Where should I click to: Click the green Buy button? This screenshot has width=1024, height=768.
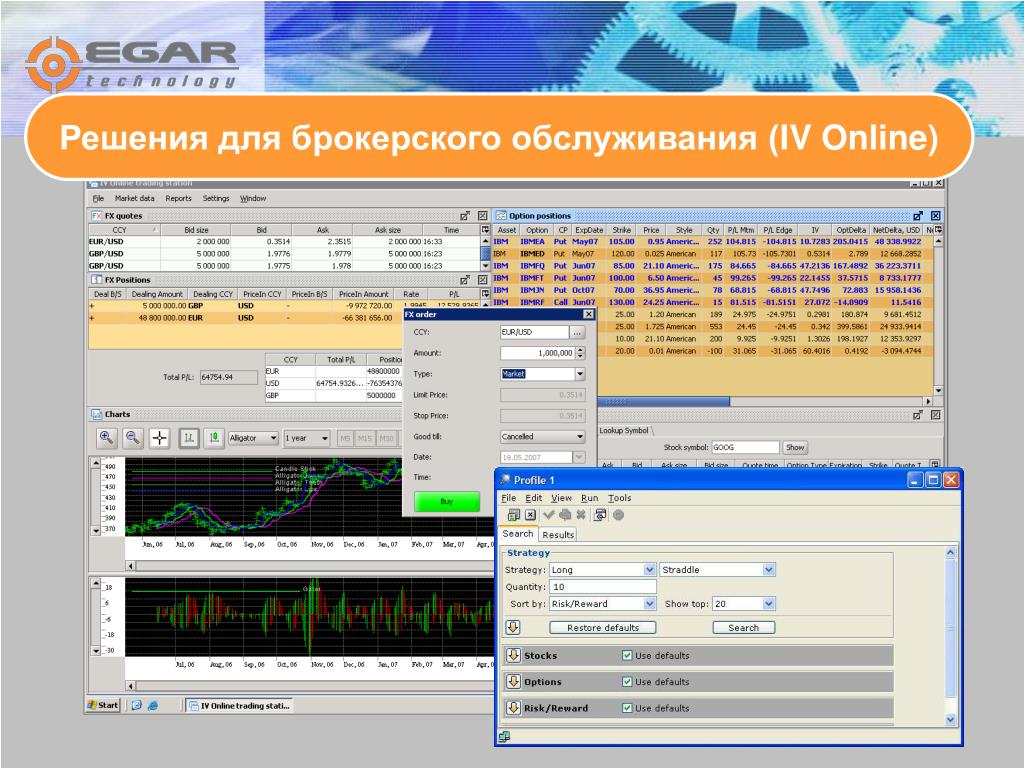click(447, 502)
